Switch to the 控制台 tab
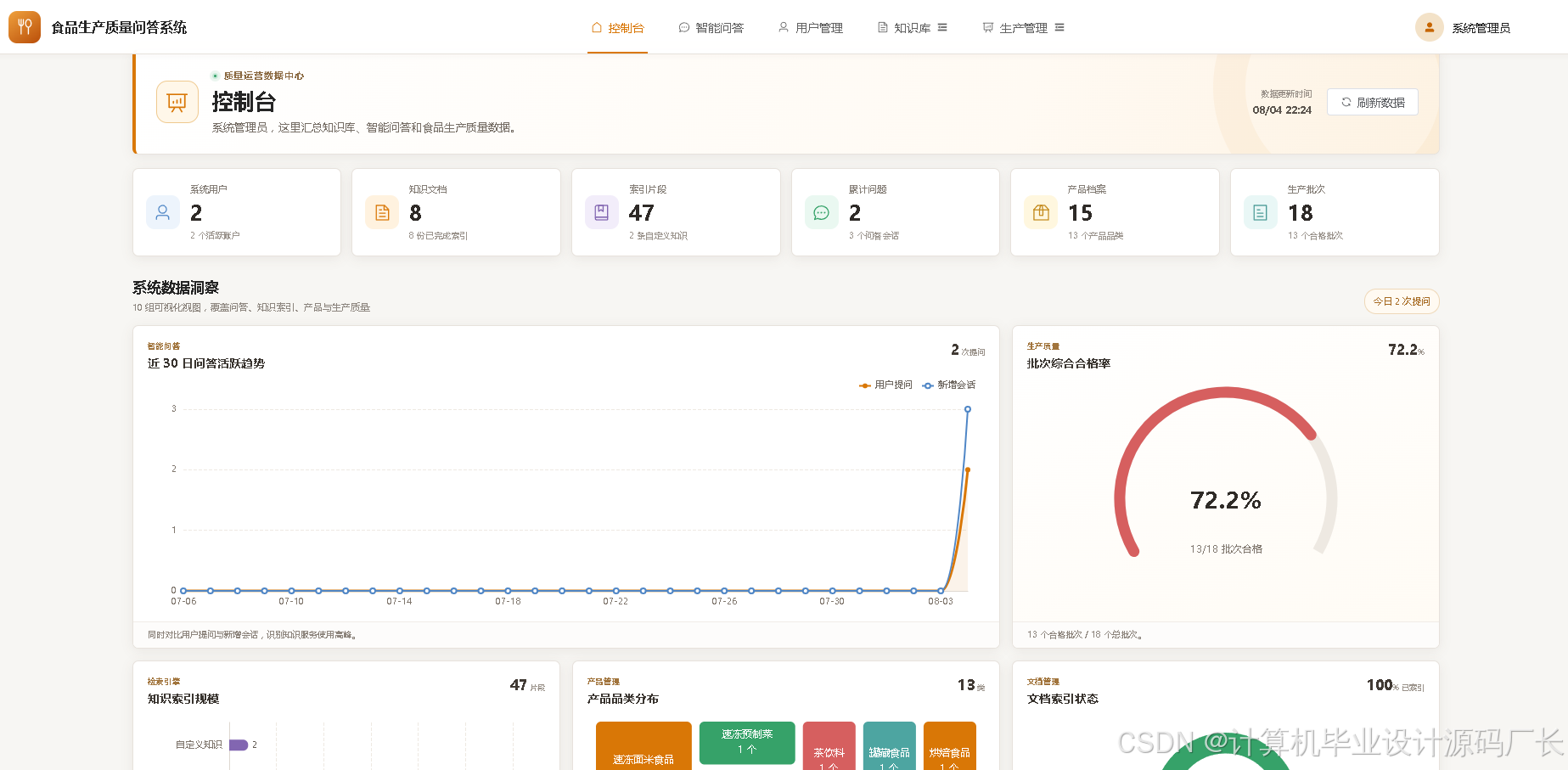This screenshot has width=1568, height=770. point(618,27)
